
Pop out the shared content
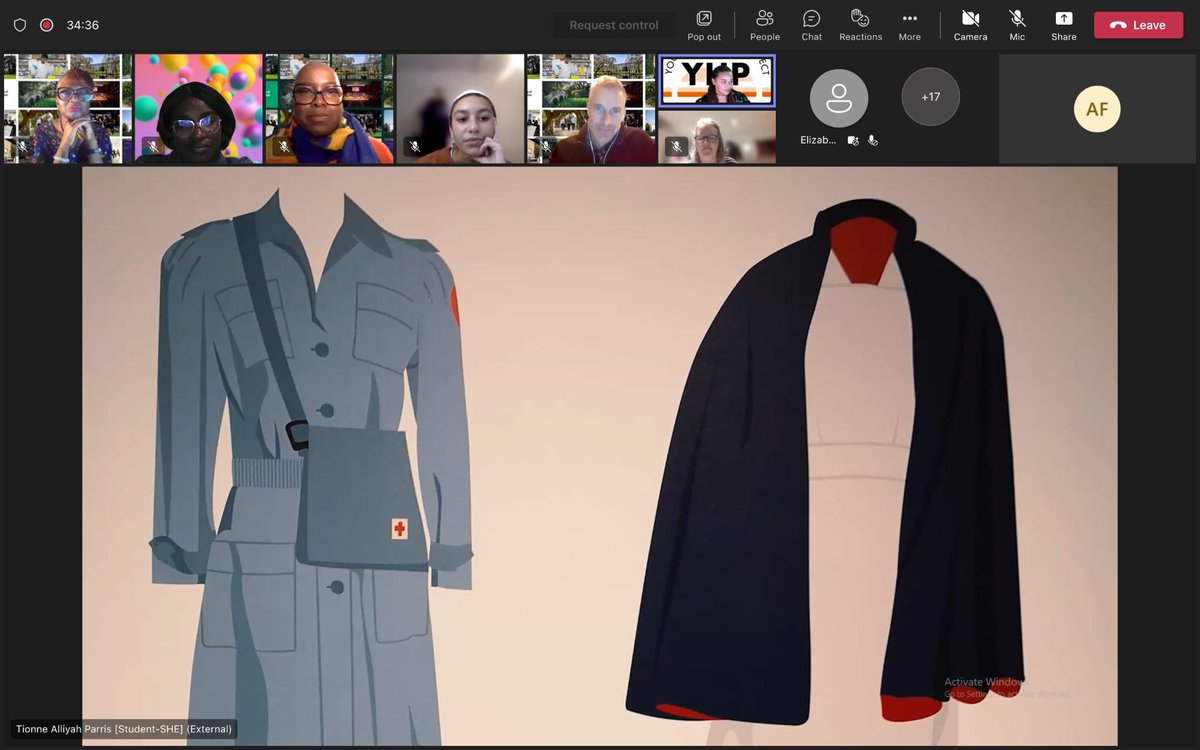[x=704, y=25]
